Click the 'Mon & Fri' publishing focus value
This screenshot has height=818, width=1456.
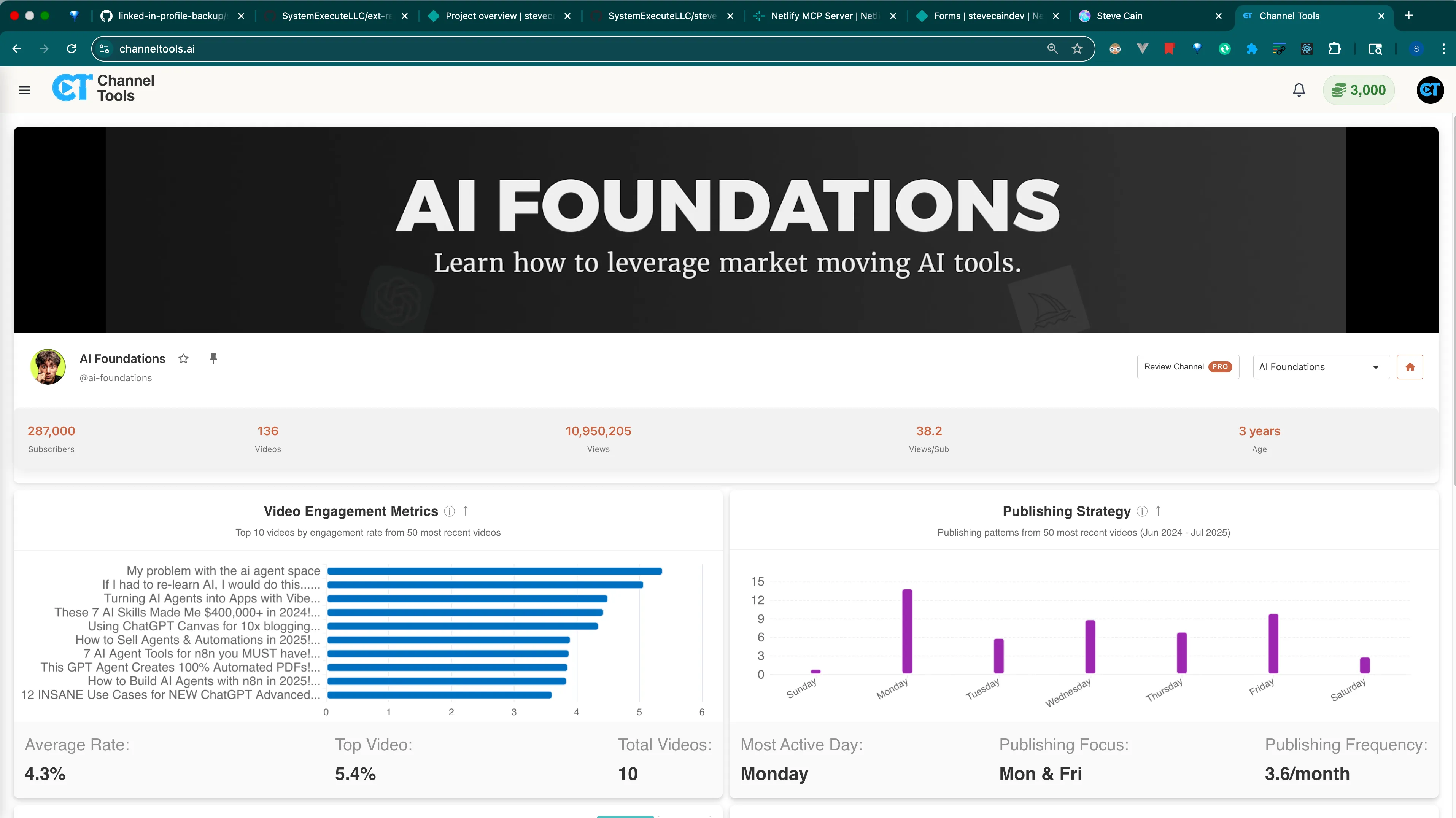pyautogui.click(x=1040, y=773)
